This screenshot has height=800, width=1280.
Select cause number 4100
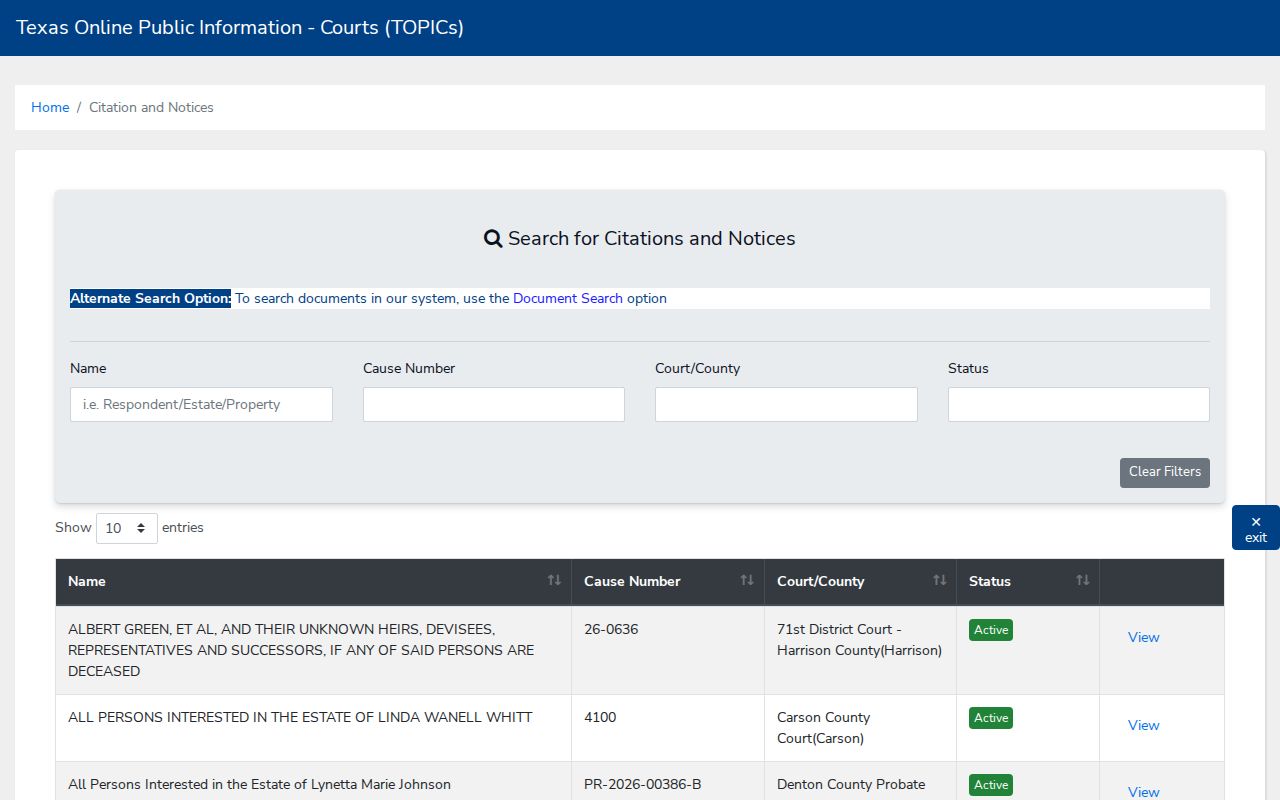coord(601,717)
